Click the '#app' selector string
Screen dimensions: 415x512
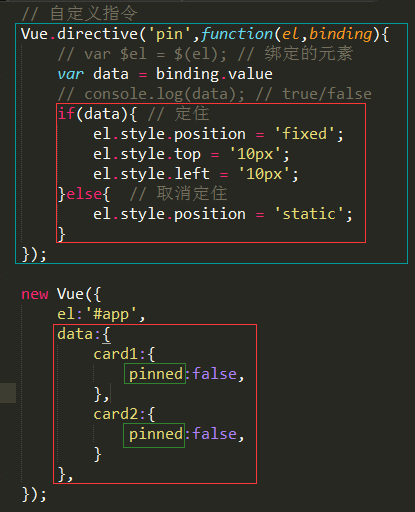(x=111, y=314)
